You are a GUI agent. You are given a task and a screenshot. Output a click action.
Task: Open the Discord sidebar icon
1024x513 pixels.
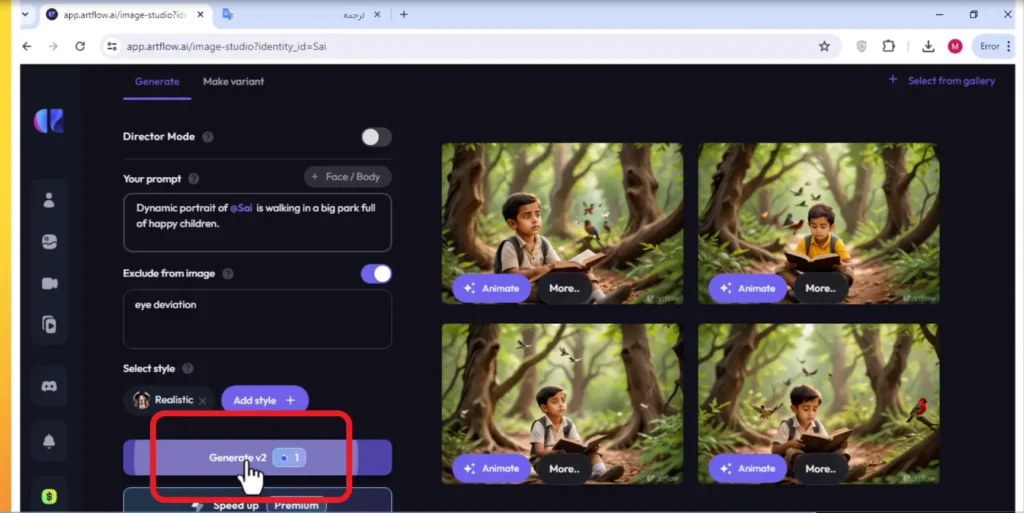[x=49, y=386]
